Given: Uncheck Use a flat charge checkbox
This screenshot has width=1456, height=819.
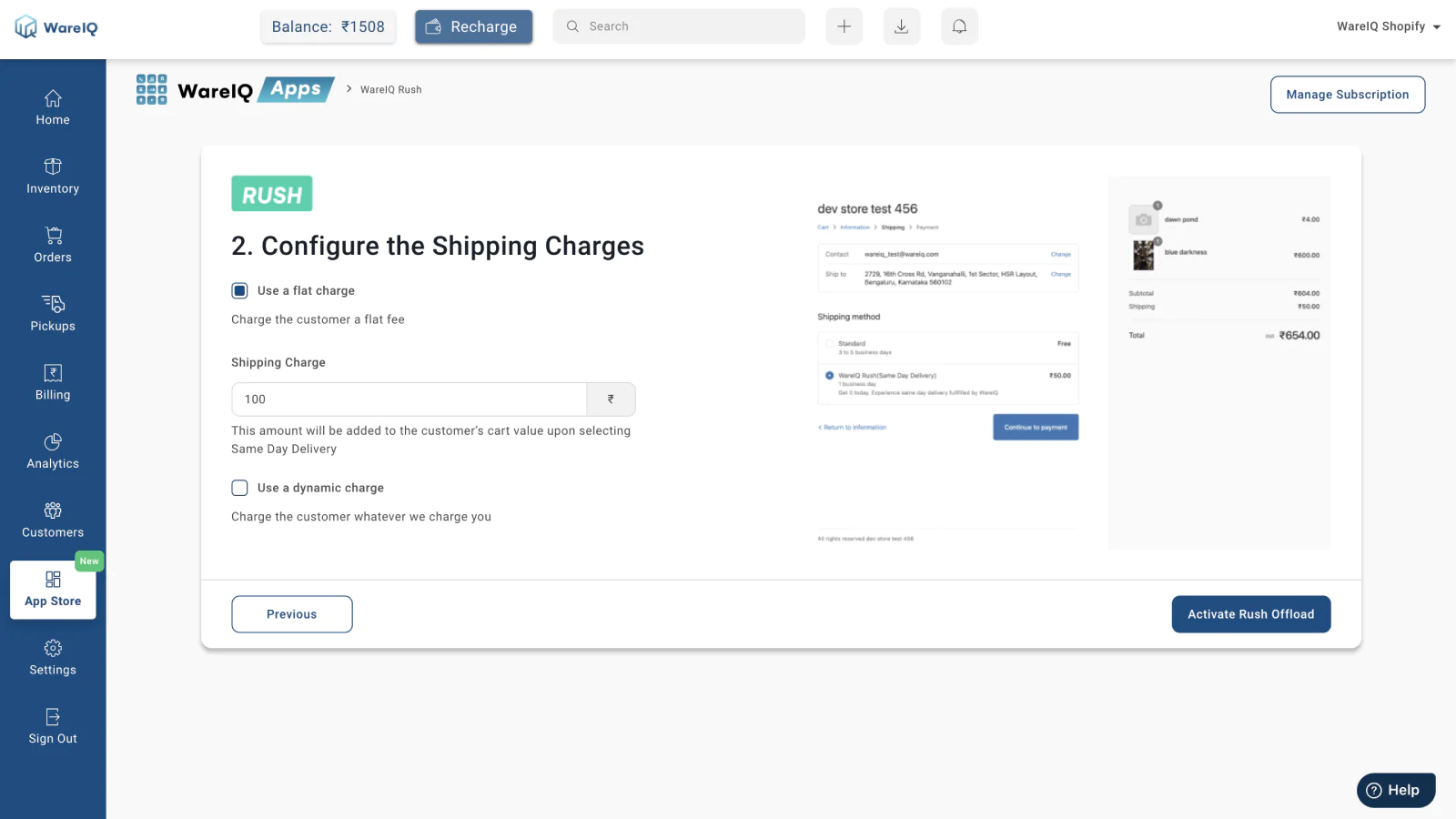Looking at the screenshot, I should pyautogui.click(x=239, y=290).
